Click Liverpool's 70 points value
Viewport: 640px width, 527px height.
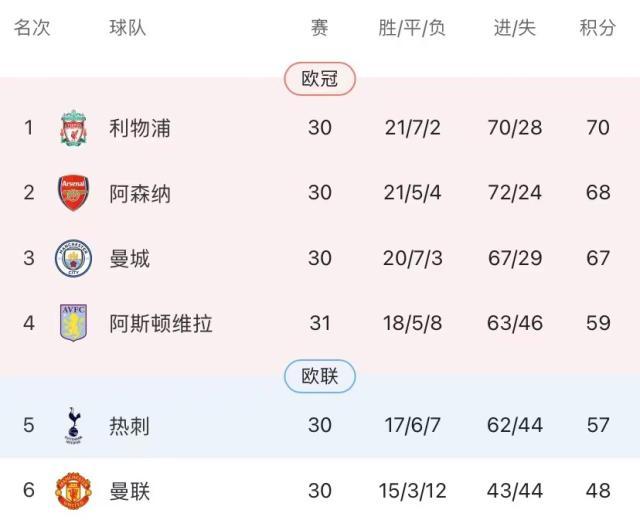click(598, 128)
